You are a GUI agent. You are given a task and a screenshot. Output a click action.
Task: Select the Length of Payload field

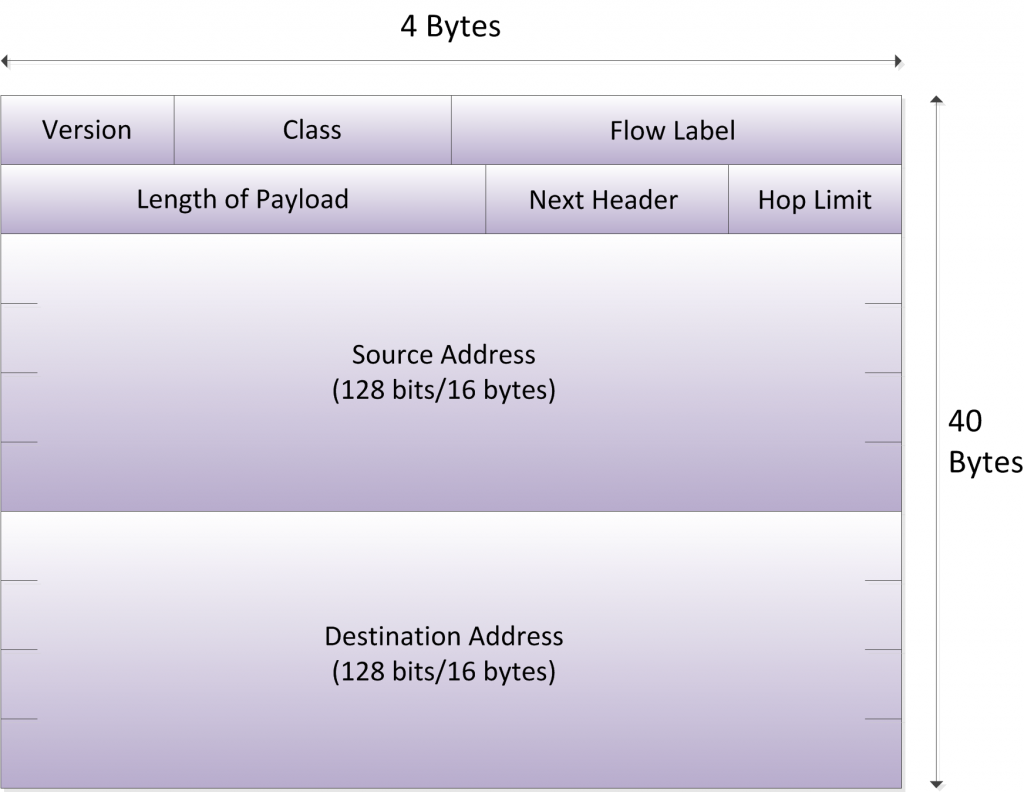pos(243,199)
